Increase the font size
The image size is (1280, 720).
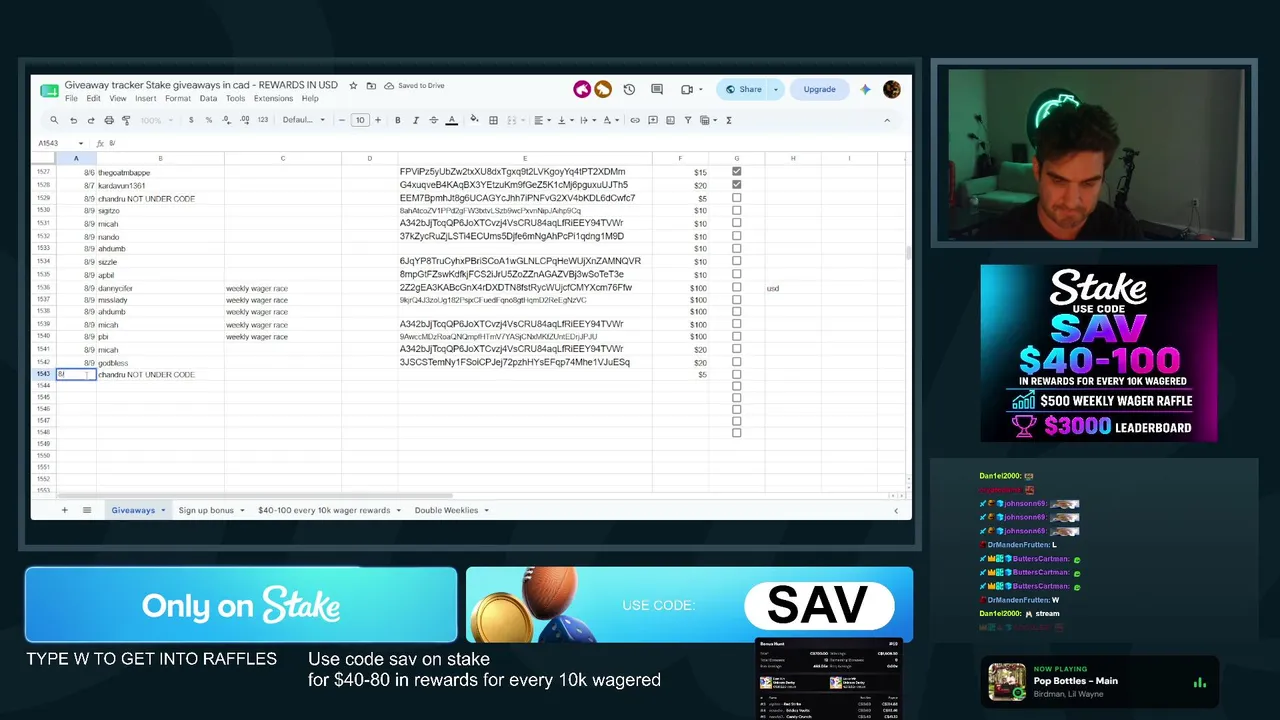click(377, 120)
